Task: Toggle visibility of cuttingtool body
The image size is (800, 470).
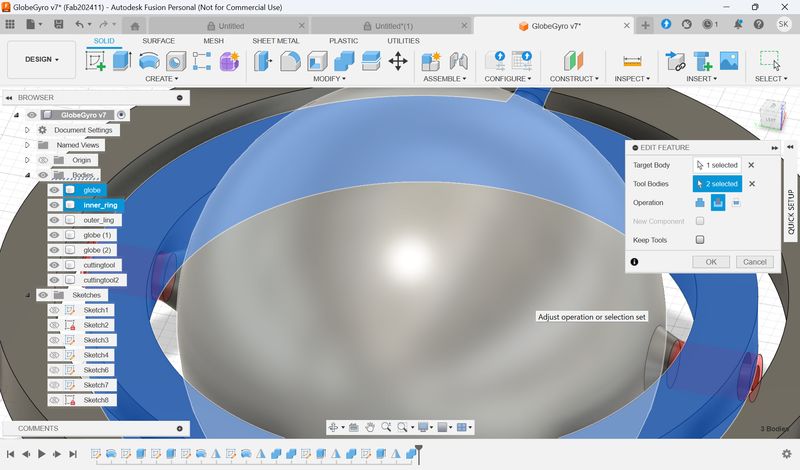Action: (x=55, y=265)
